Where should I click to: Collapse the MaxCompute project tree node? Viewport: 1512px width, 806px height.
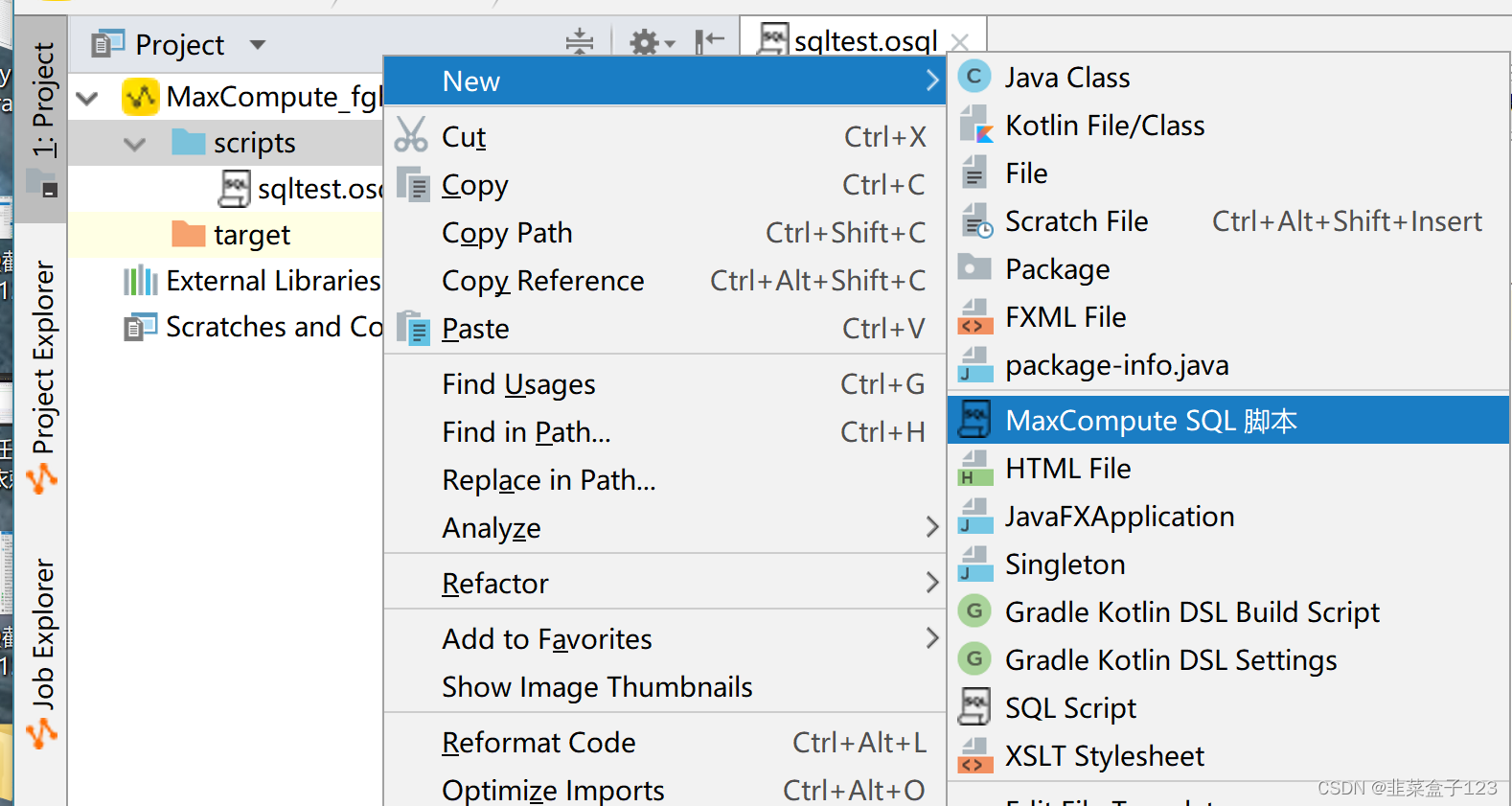coord(87,98)
